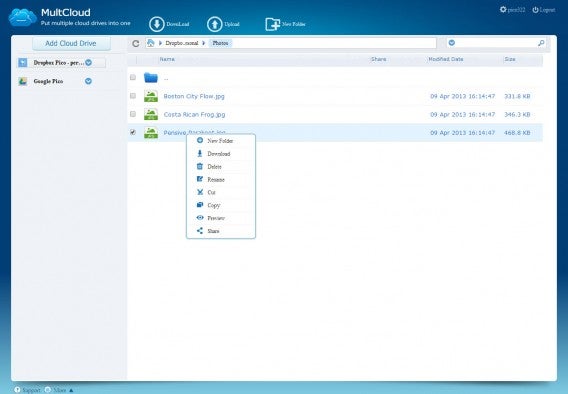The image size is (568, 394).
Task: Click the Photos breadcrumb segment
Action: pyautogui.click(x=220, y=43)
